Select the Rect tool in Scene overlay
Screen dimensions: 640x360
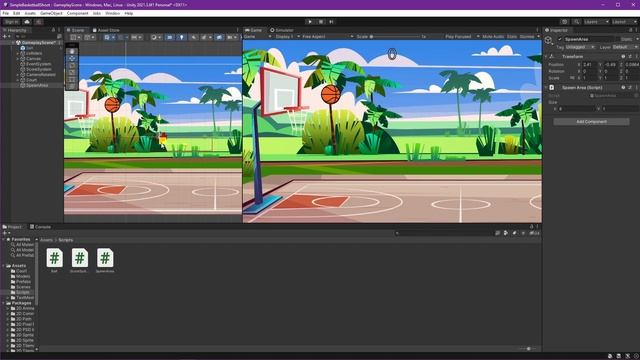(x=72, y=79)
